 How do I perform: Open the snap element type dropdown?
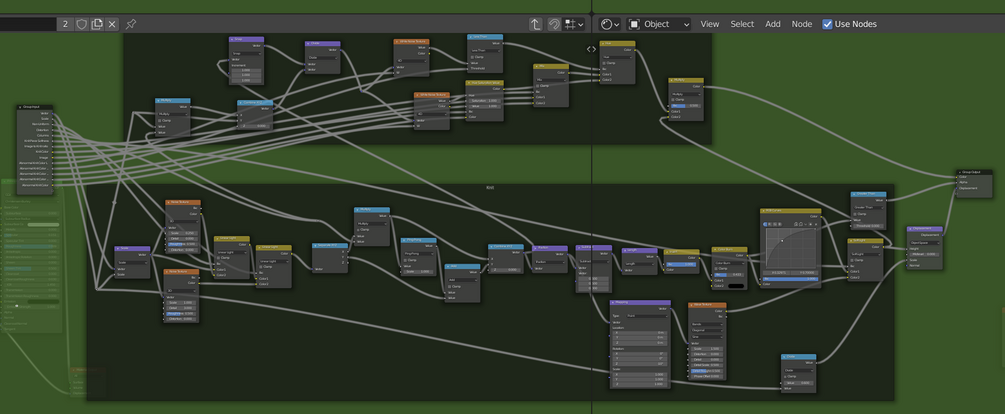point(574,24)
